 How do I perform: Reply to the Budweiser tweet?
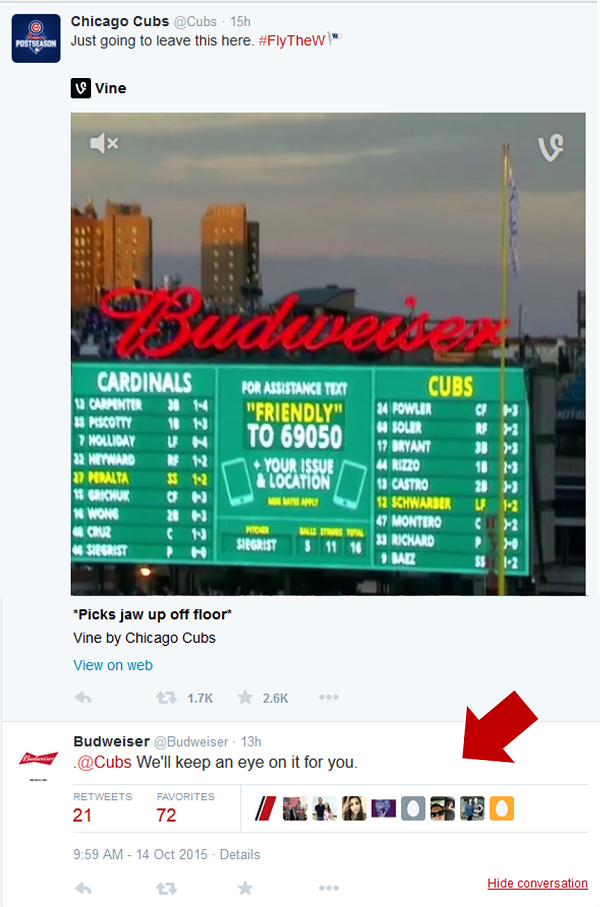(x=83, y=888)
